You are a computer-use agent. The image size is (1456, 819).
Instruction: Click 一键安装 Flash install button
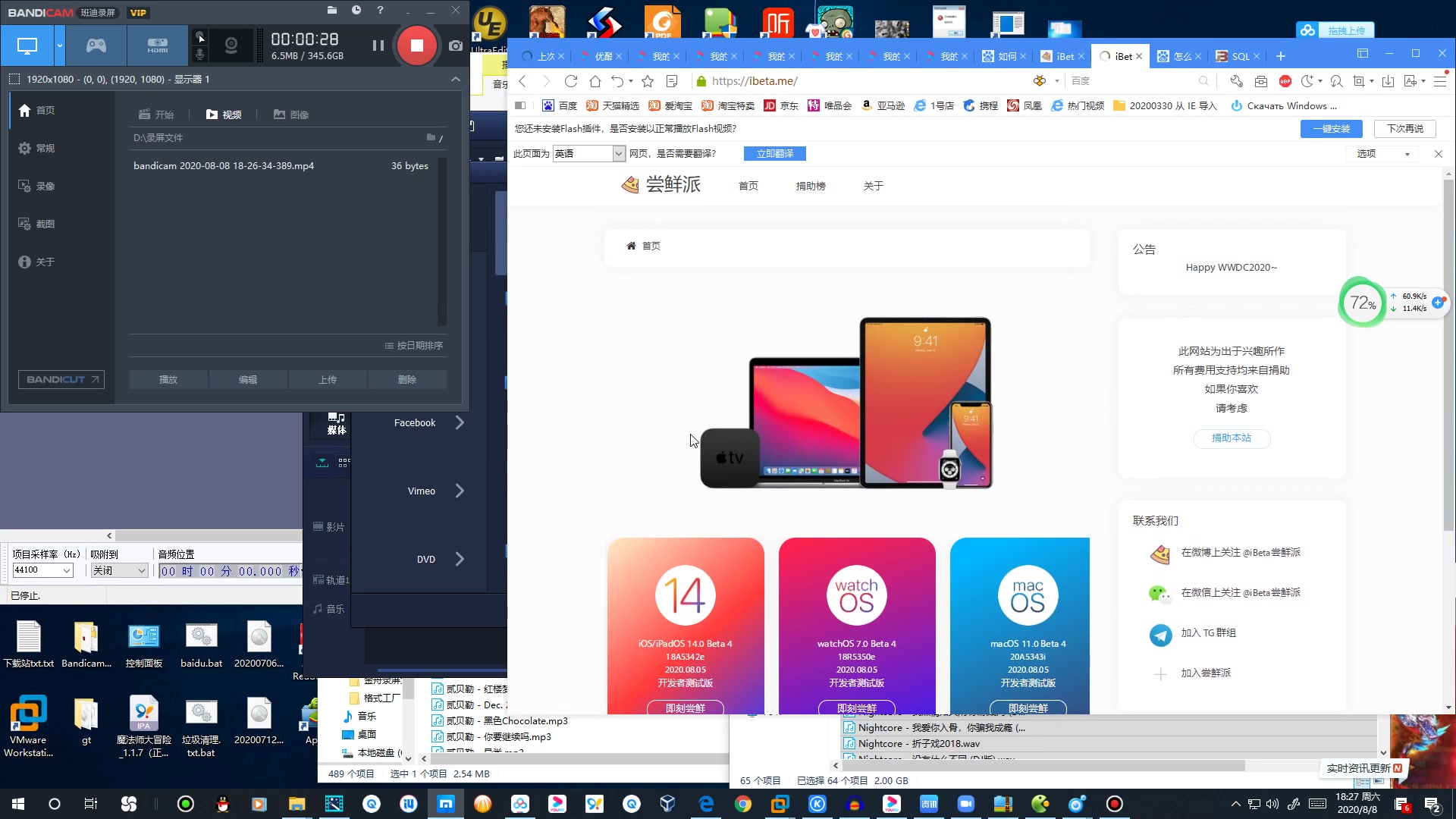pos(1332,128)
